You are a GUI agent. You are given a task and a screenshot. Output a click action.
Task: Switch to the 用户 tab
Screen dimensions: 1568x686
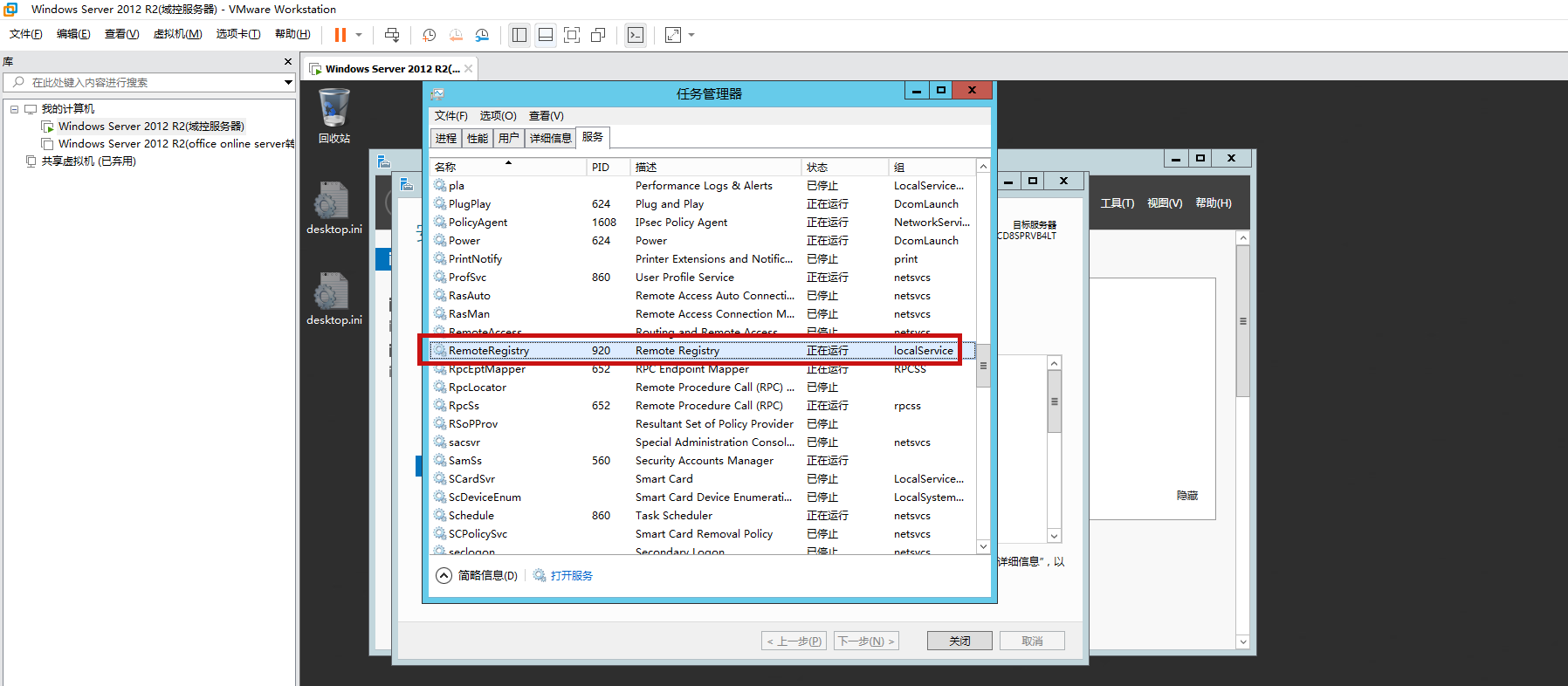point(509,138)
